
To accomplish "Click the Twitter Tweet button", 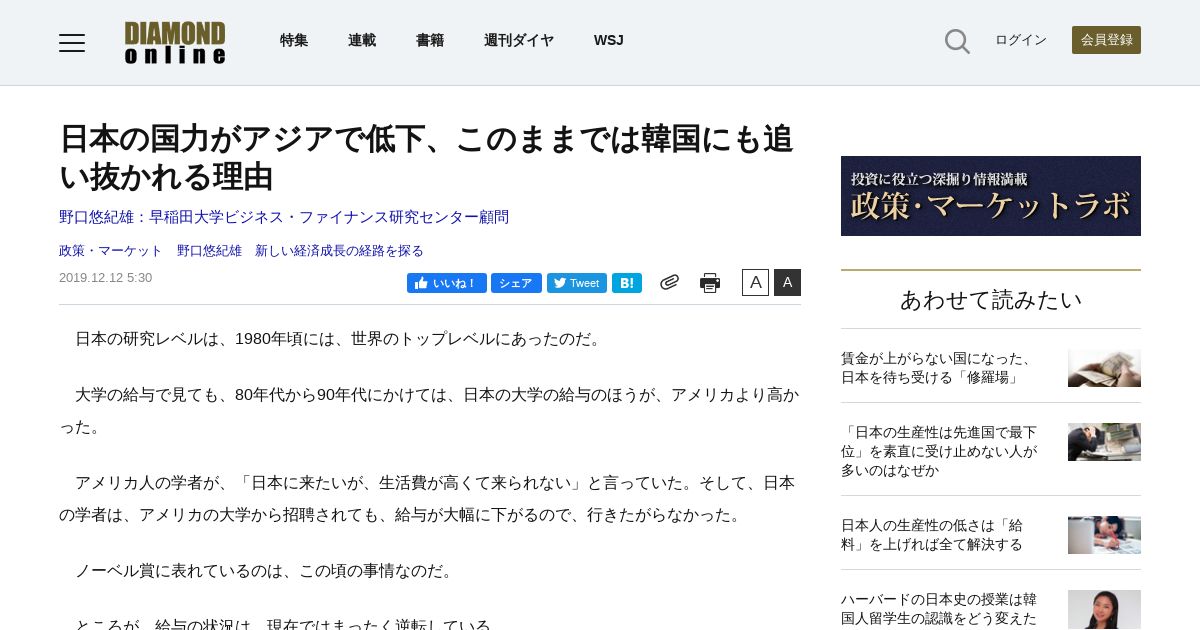I will click(x=577, y=283).
